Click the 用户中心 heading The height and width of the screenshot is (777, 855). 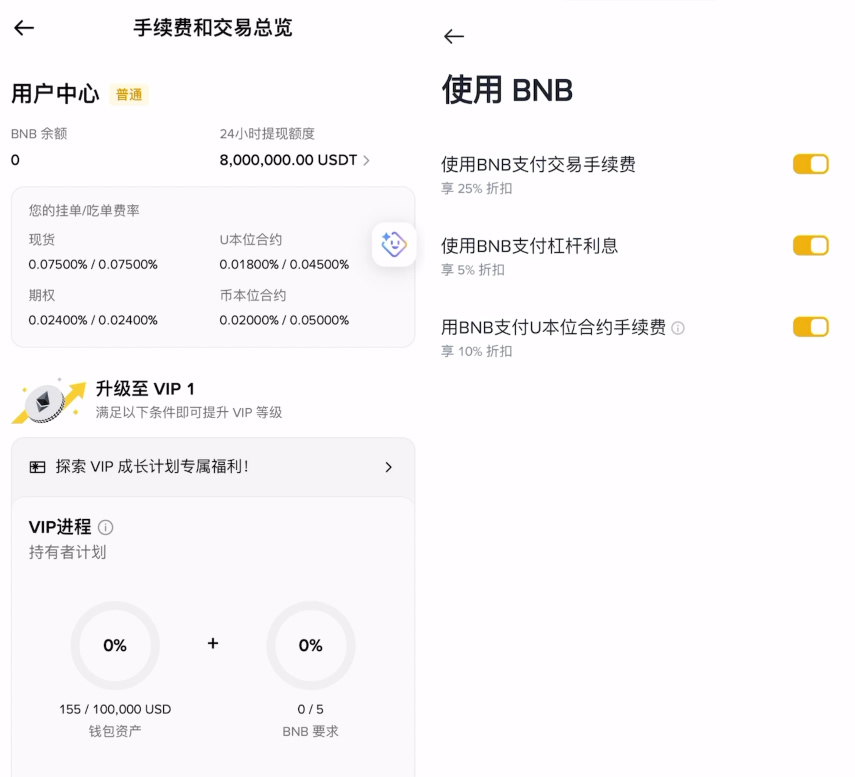click(55, 94)
